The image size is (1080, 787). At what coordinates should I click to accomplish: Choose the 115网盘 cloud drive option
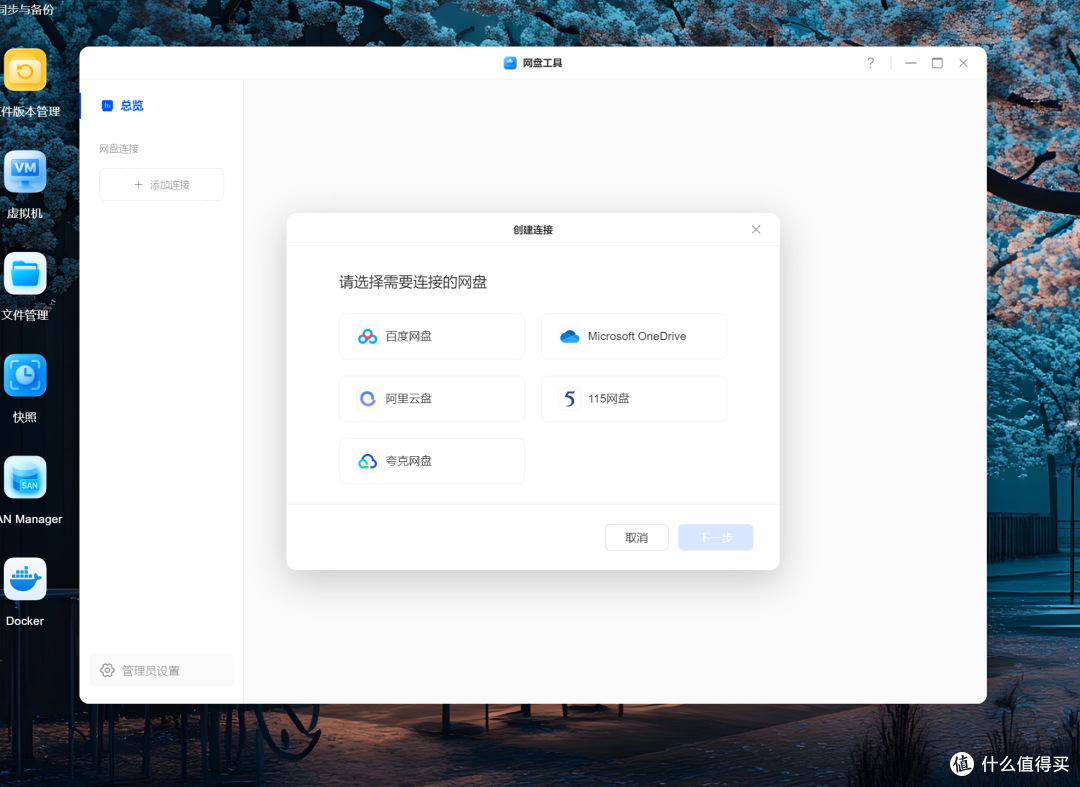(x=634, y=399)
